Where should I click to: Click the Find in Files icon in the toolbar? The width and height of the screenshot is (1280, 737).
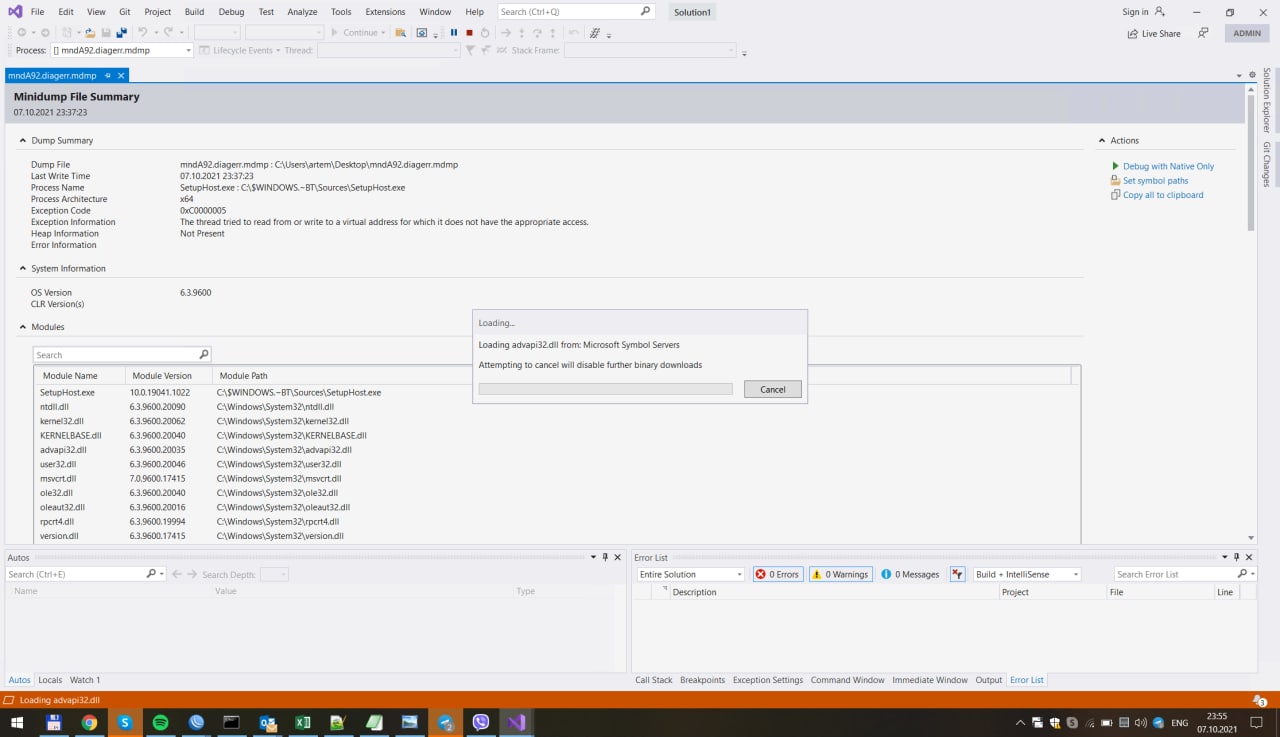tap(401, 32)
